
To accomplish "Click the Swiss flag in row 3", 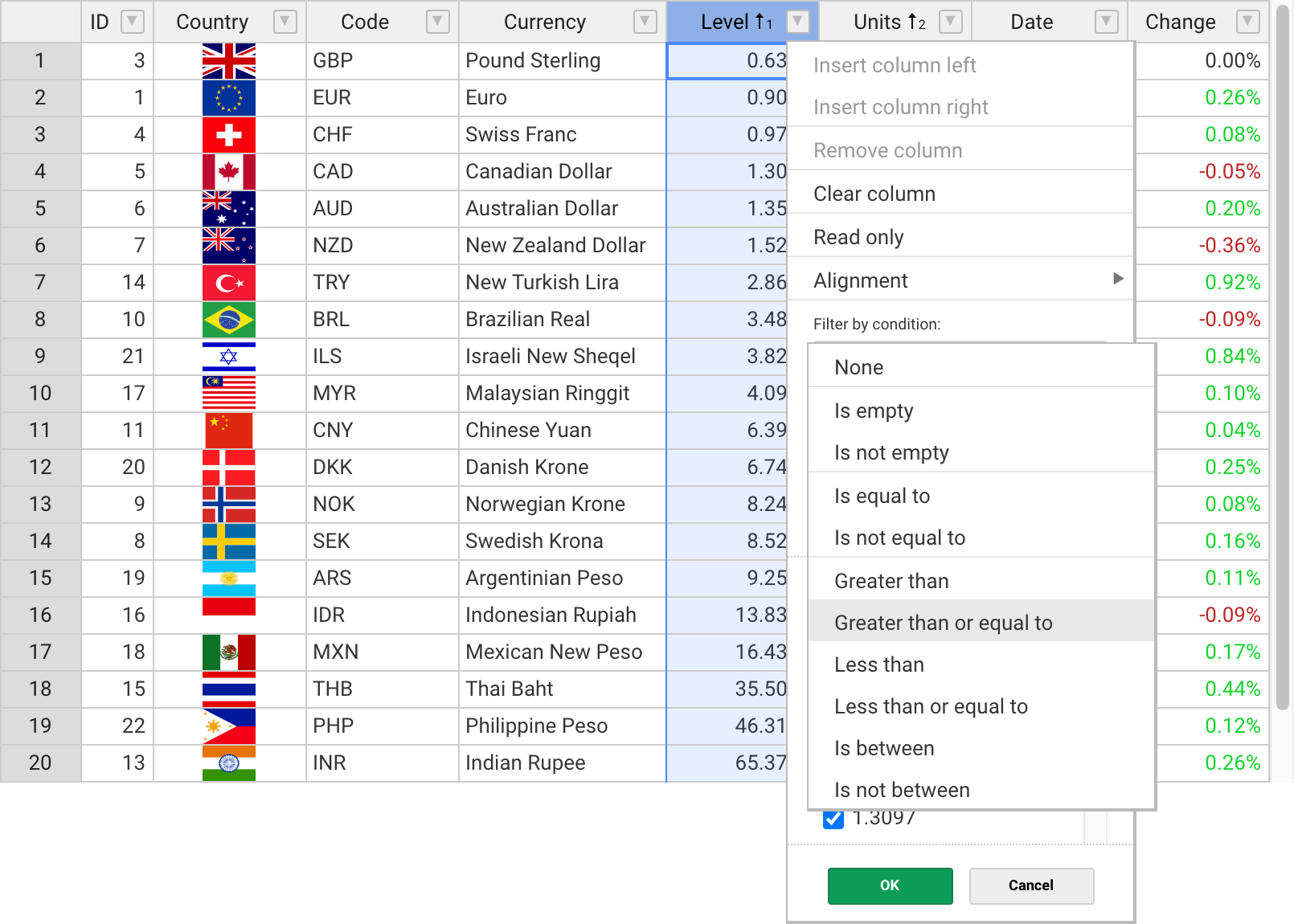I will (229, 135).
